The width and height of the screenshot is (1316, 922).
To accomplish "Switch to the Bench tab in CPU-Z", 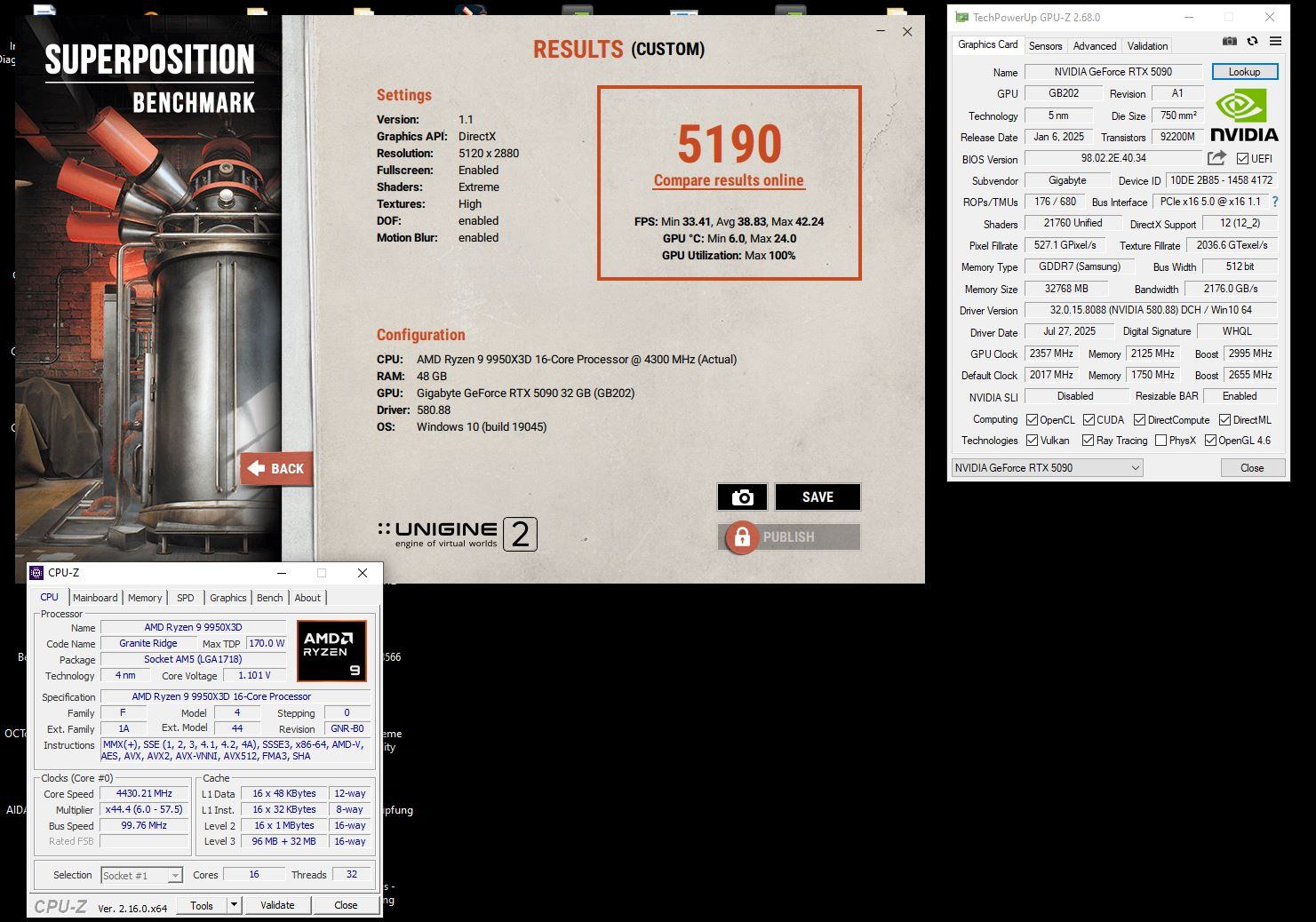I will [x=269, y=598].
